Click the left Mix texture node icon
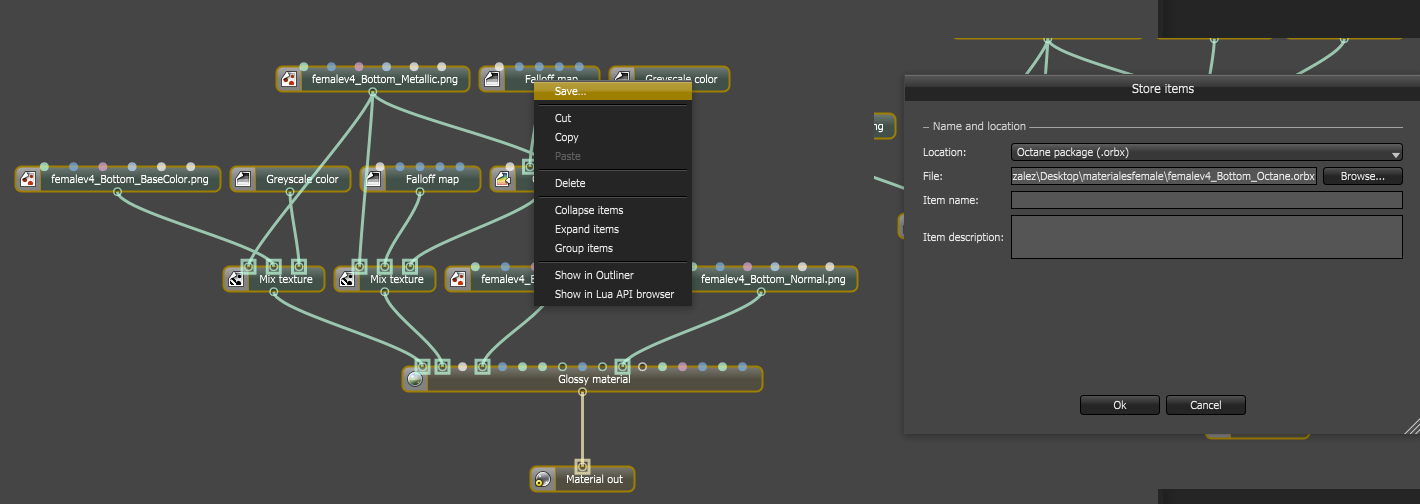 coord(236,280)
